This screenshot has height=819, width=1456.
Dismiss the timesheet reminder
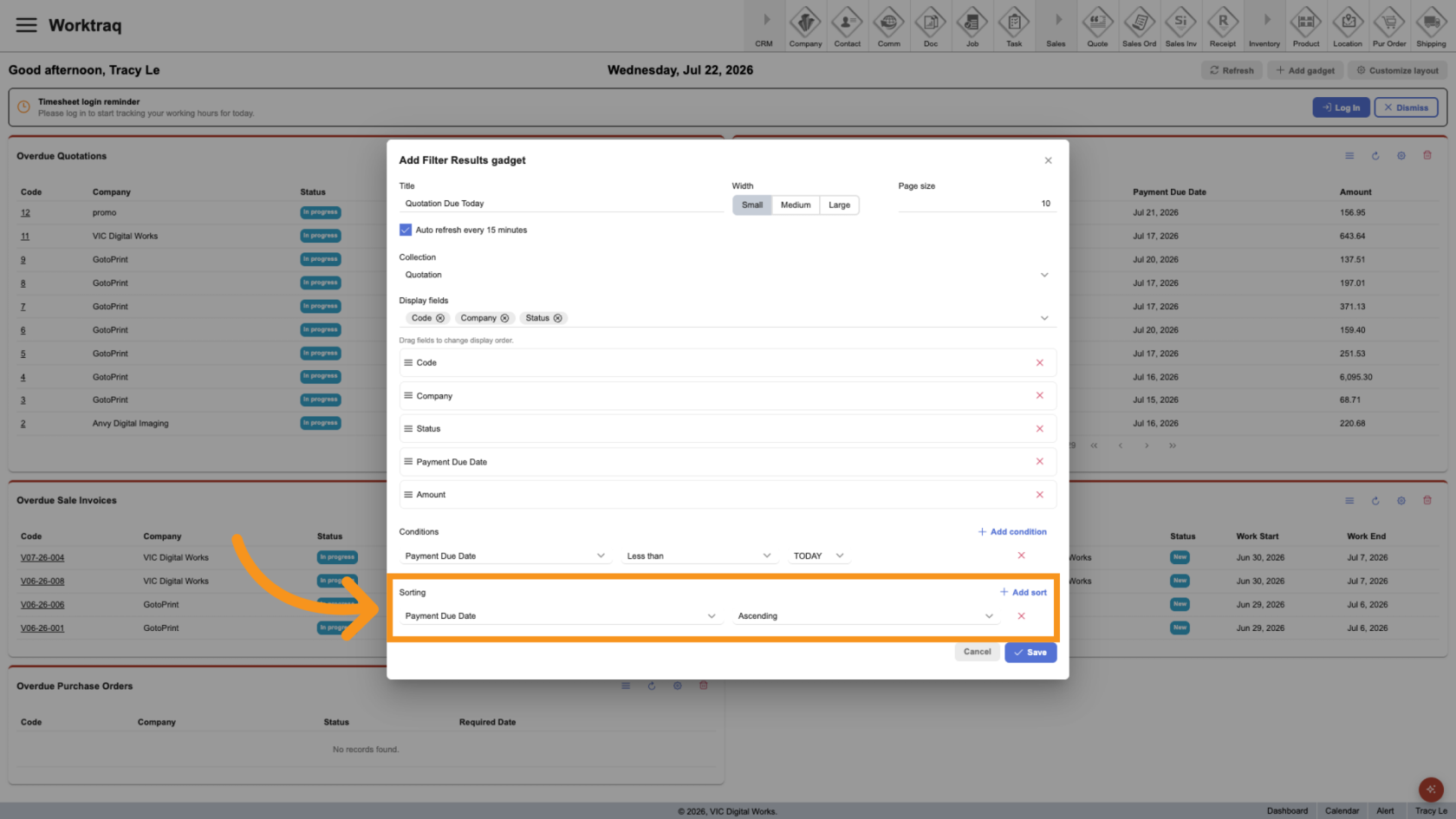pos(1406,107)
